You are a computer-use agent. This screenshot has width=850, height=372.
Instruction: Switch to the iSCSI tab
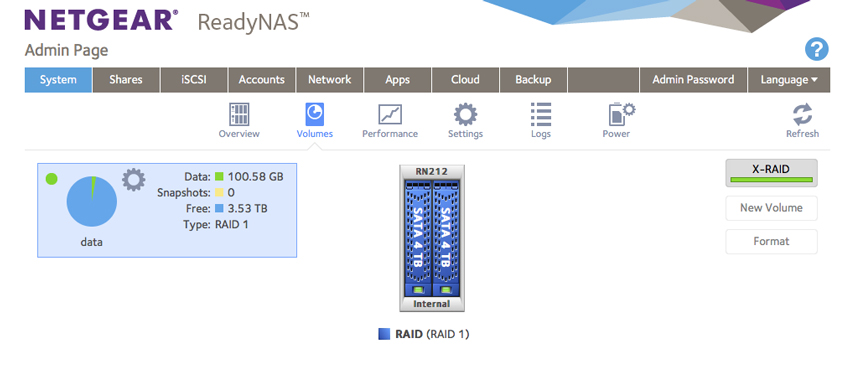194,80
